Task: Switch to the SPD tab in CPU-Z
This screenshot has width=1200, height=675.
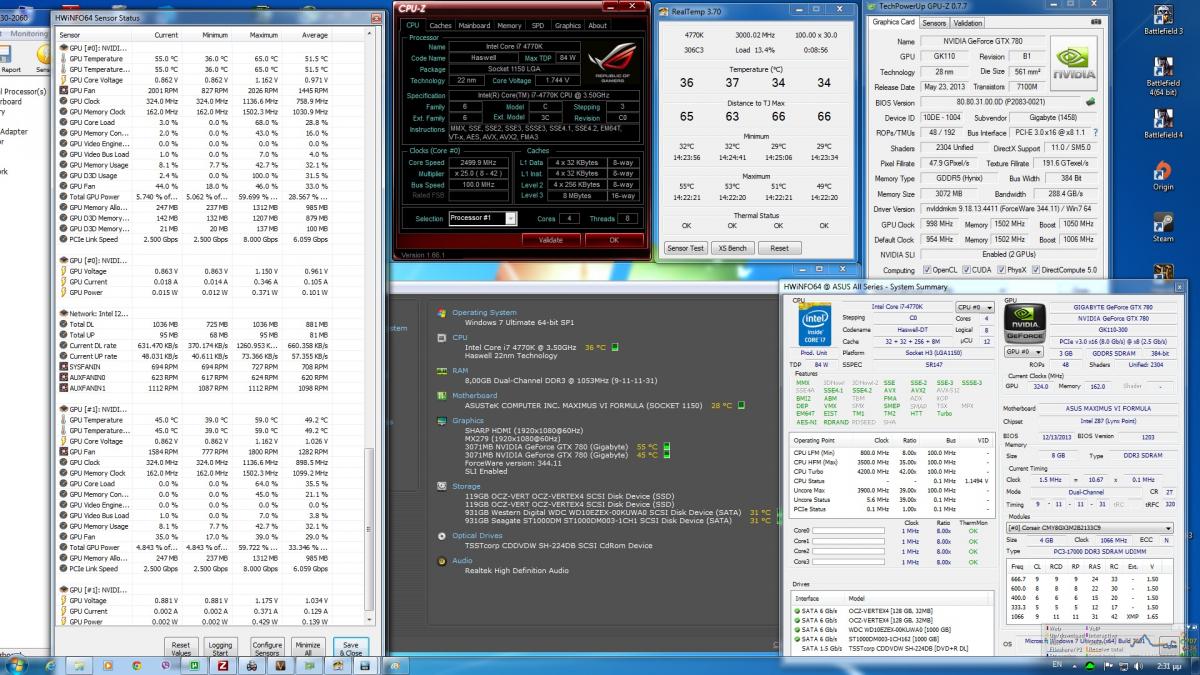Action: click(538, 26)
